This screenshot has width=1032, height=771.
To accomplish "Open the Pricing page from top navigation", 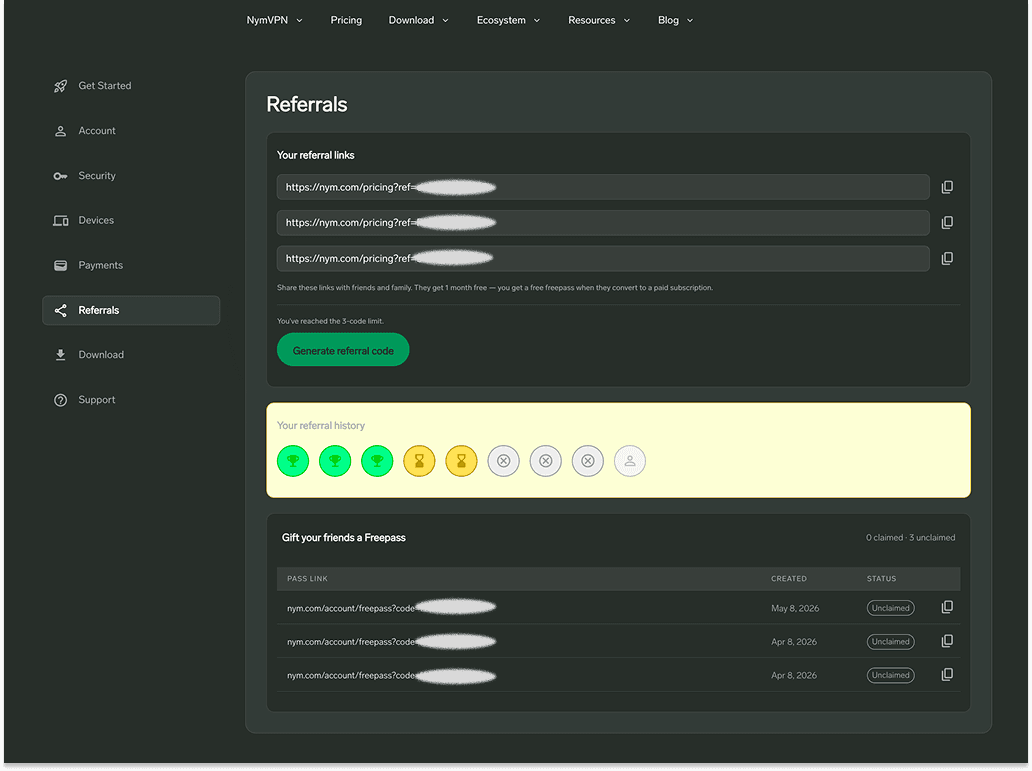I will (x=346, y=20).
